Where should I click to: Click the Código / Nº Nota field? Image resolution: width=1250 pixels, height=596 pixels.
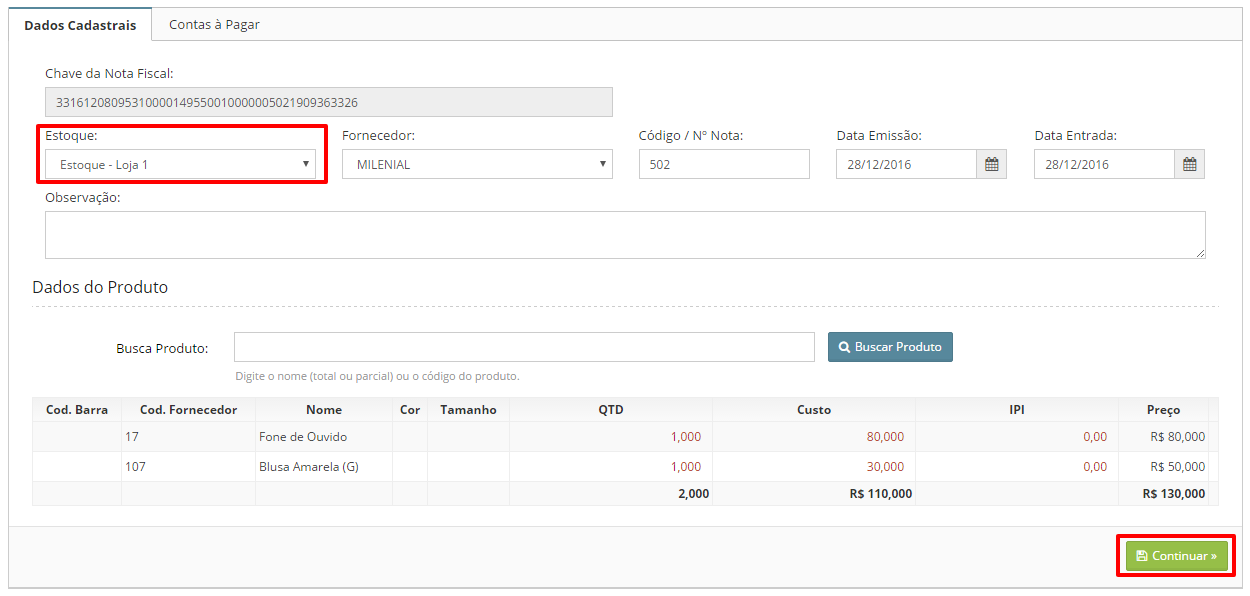tap(724, 165)
